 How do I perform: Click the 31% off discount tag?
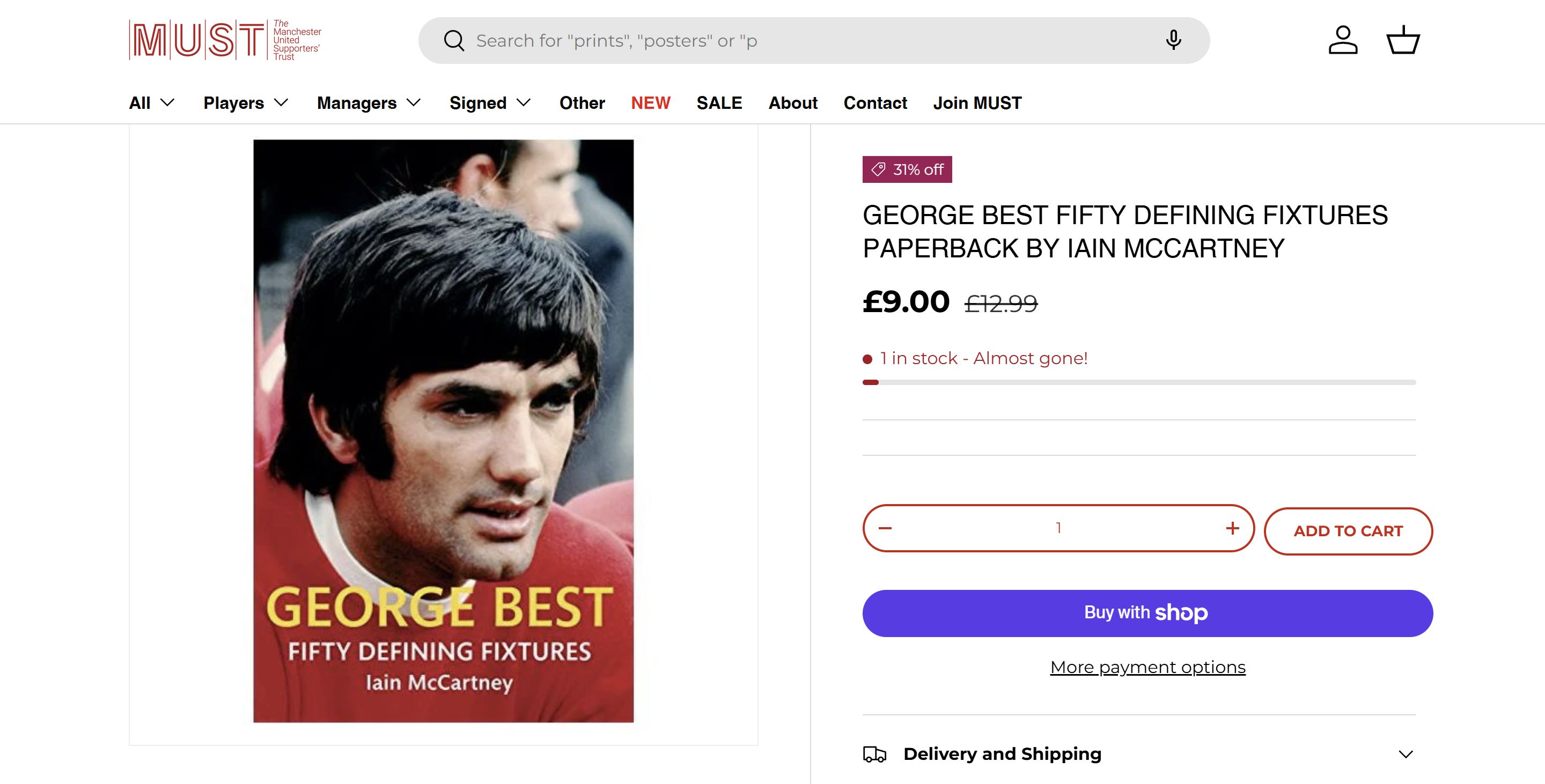click(907, 169)
